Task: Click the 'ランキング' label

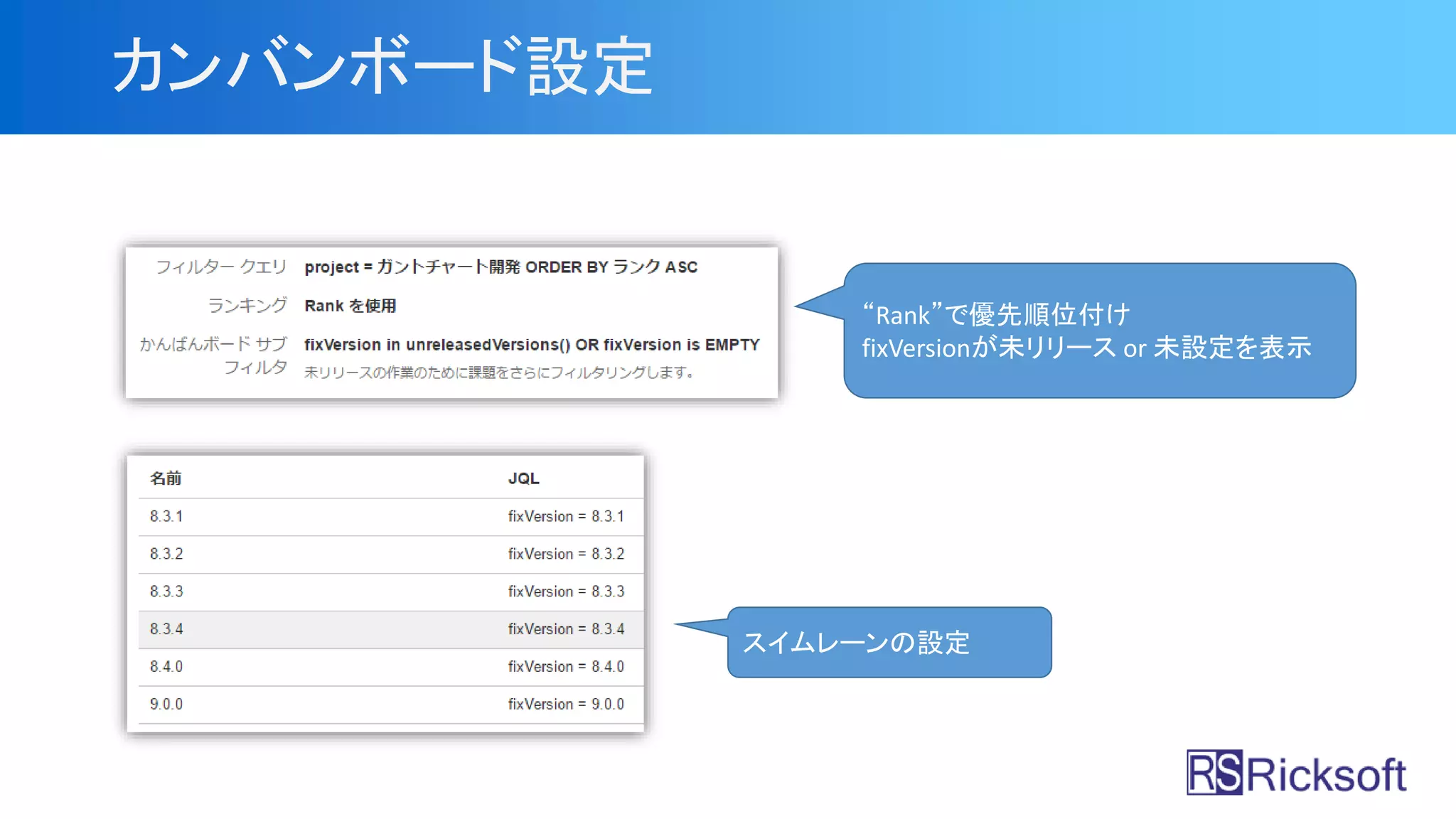Action: pos(247,306)
